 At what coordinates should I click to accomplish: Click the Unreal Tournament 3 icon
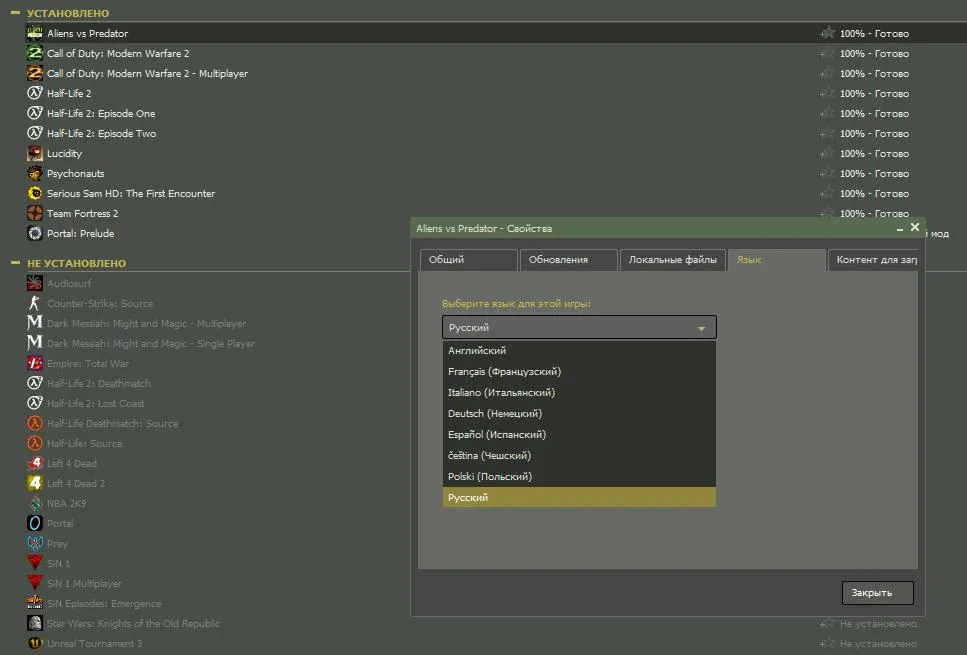[35, 643]
